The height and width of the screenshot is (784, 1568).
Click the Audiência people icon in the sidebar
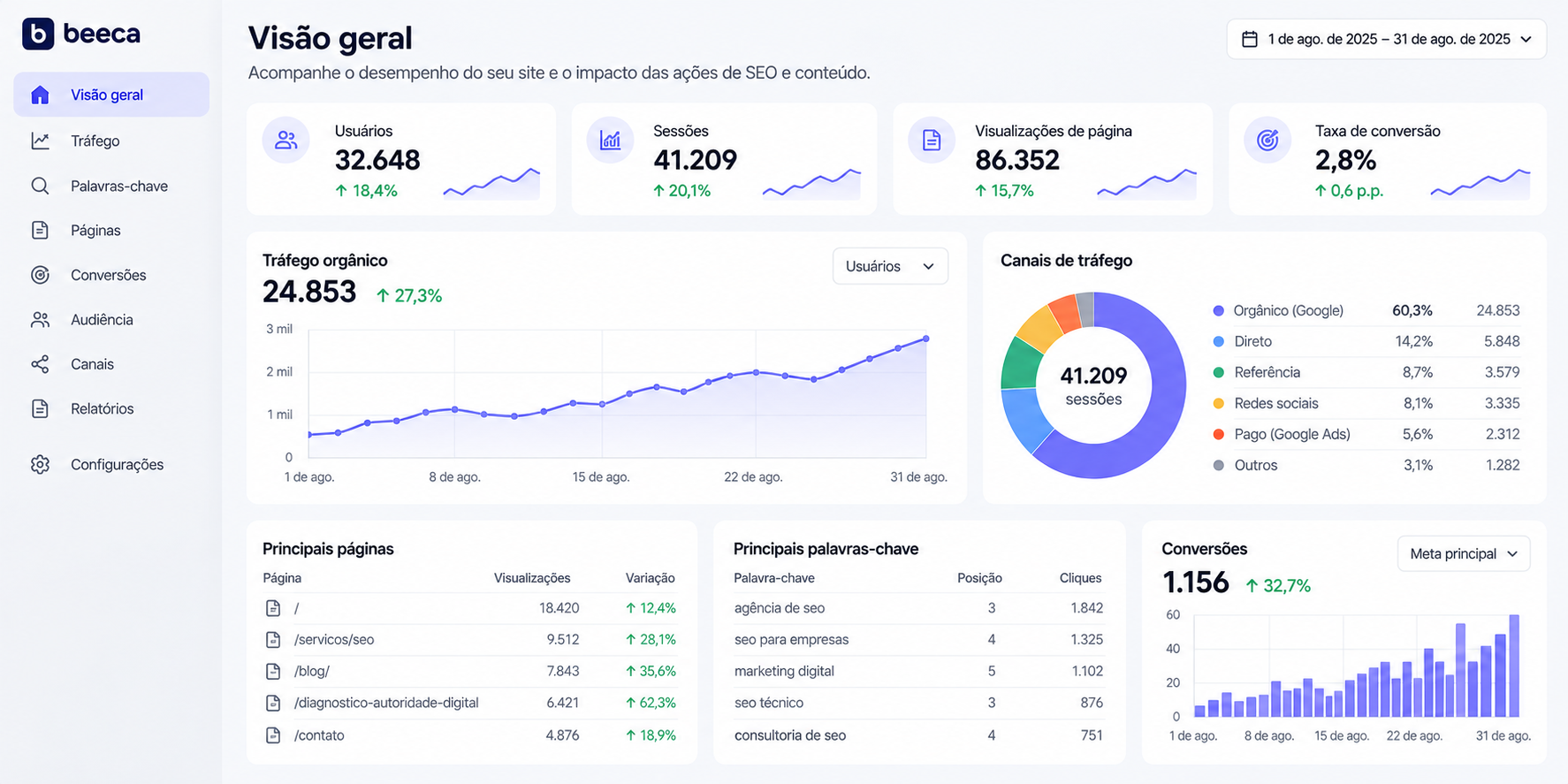[40, 319]
